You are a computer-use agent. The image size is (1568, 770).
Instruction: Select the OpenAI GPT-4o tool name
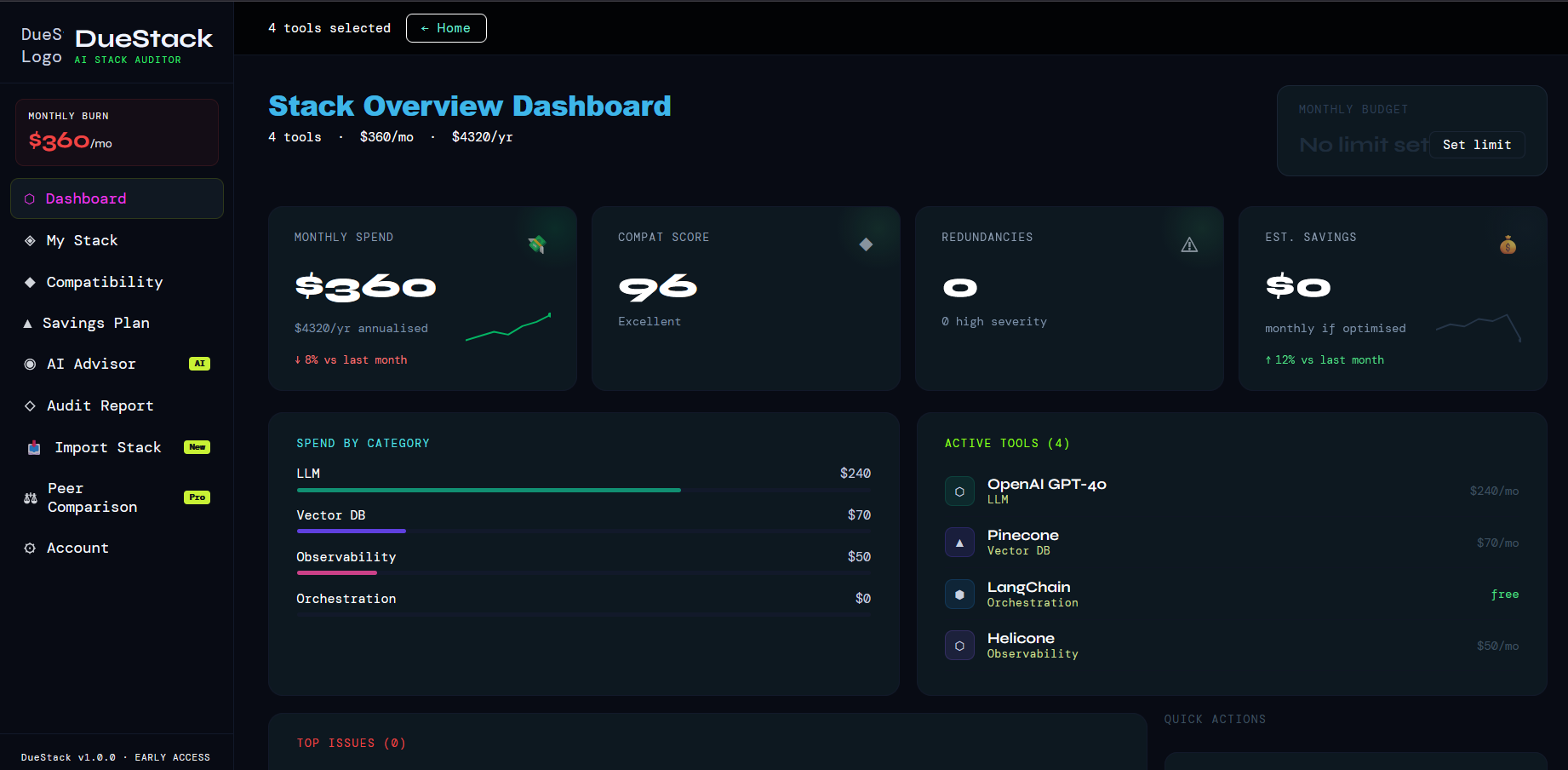pos(1047,484)
